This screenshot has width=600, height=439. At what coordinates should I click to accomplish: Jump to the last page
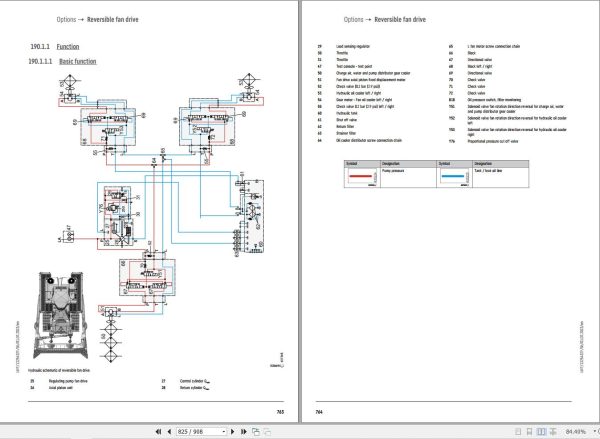pos(244,432)
